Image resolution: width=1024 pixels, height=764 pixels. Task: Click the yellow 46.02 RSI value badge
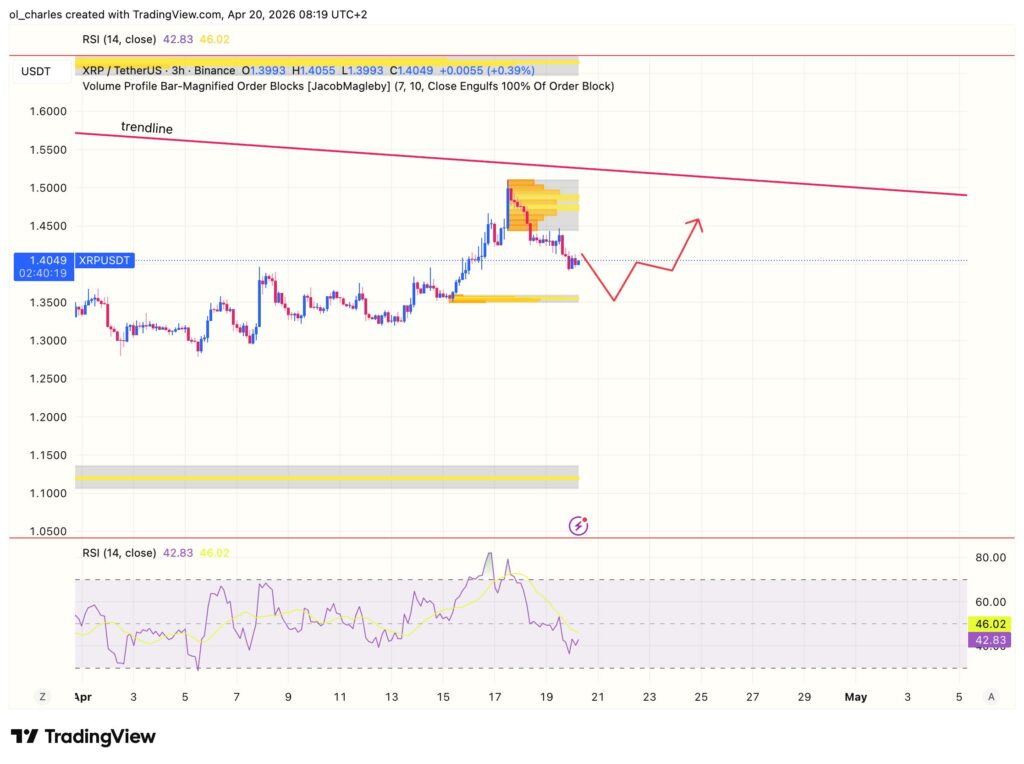pos(988,622)
